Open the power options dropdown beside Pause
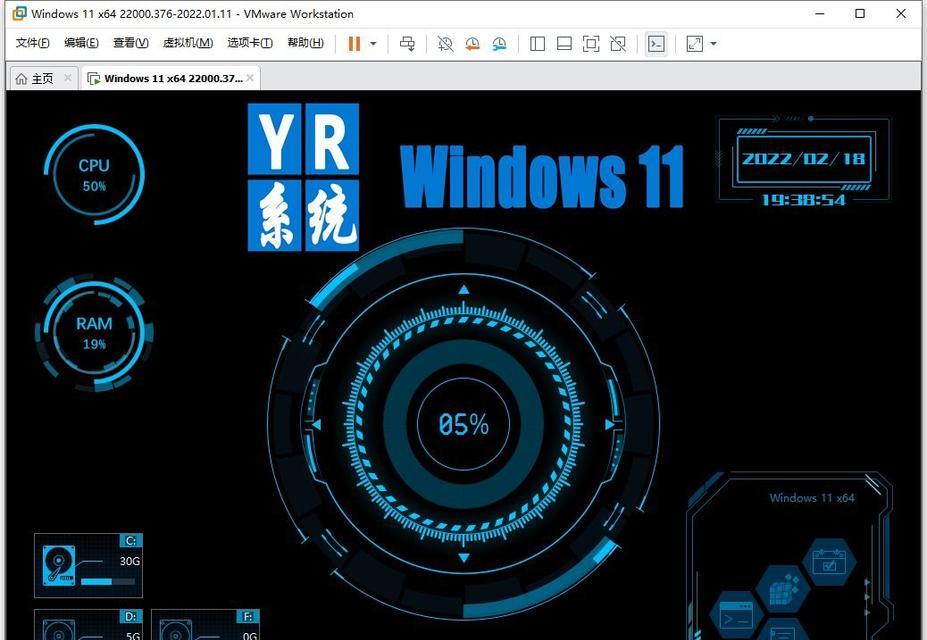This screenshot has width=927, height=640. coord(373,44)
